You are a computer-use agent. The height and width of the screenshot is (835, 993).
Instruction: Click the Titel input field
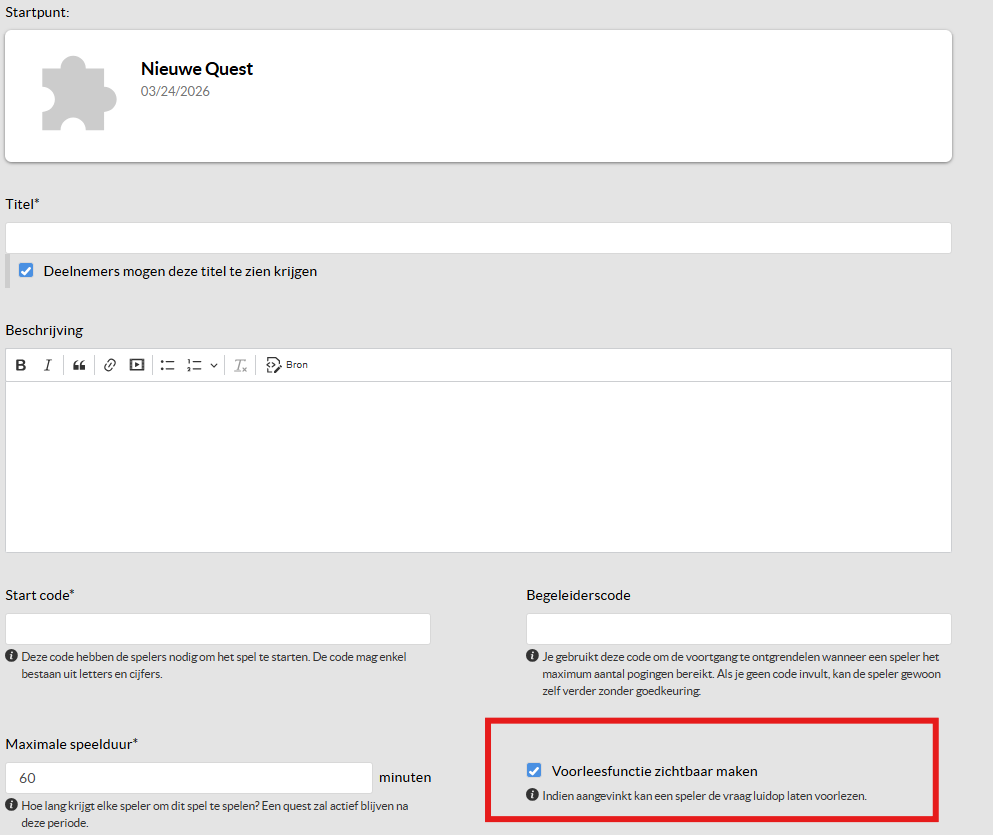click(x=478, y=238)
